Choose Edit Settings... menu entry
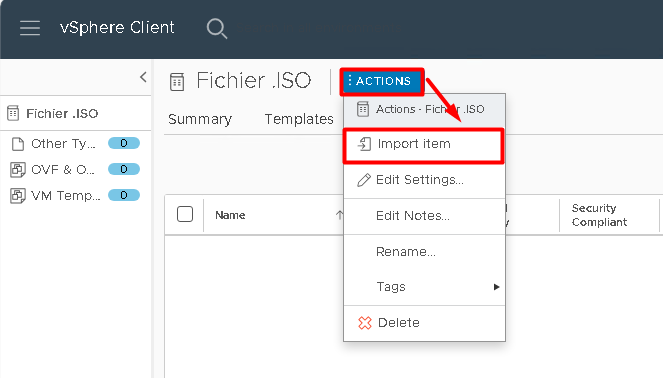The image size is (663, 378). (x=425, y=180)
